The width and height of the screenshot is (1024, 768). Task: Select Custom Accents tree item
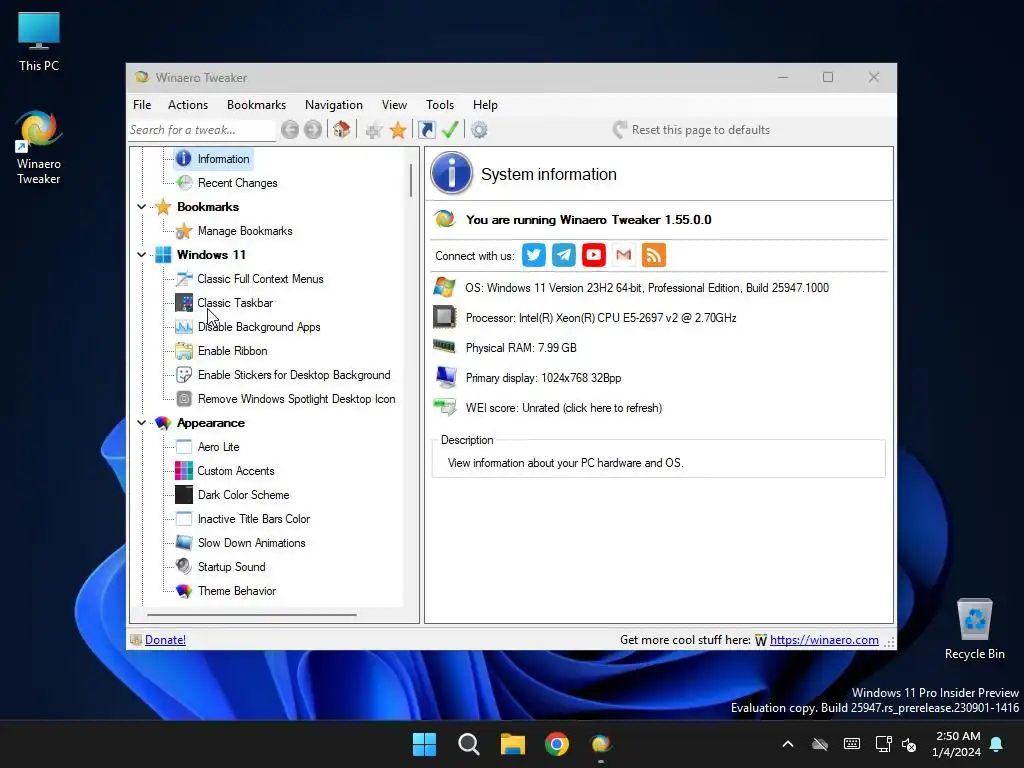tap(236, 472)
